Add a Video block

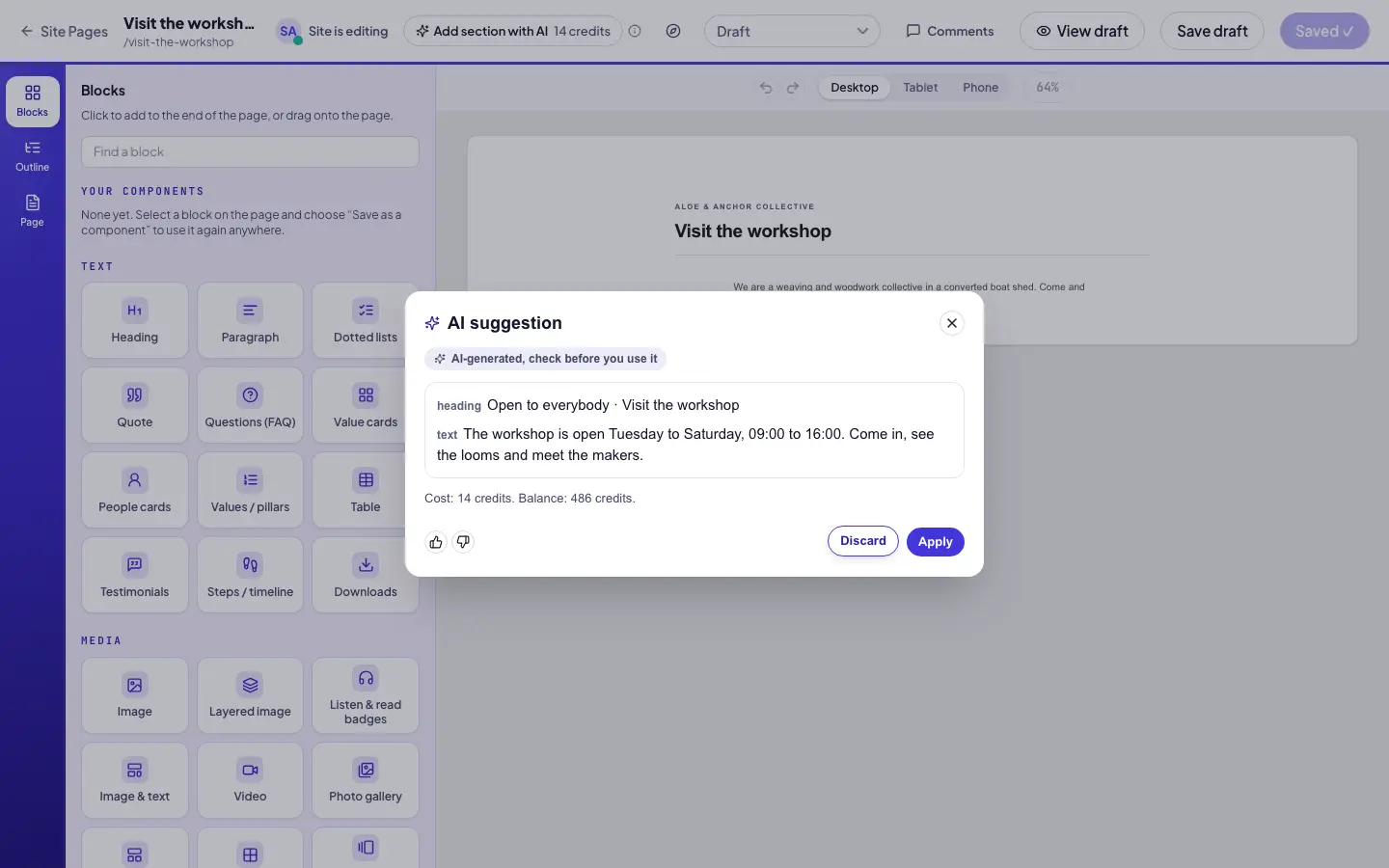click(250, 780)
